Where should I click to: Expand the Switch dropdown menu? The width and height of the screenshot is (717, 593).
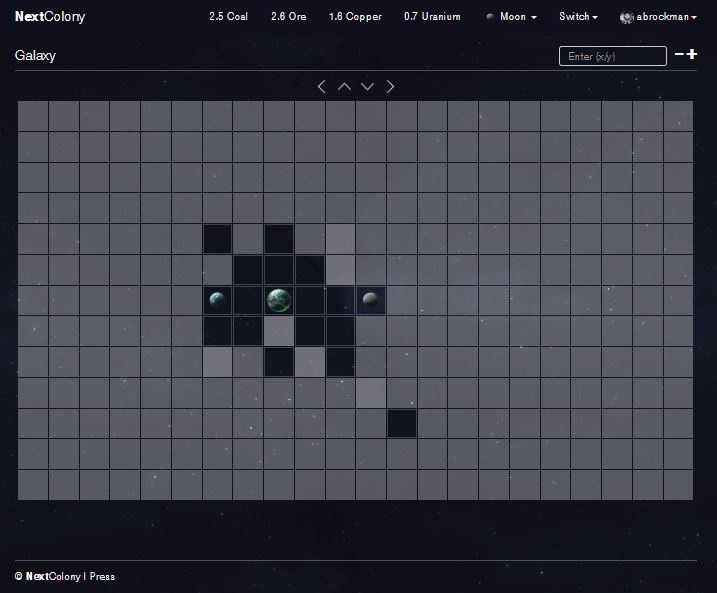578,17
